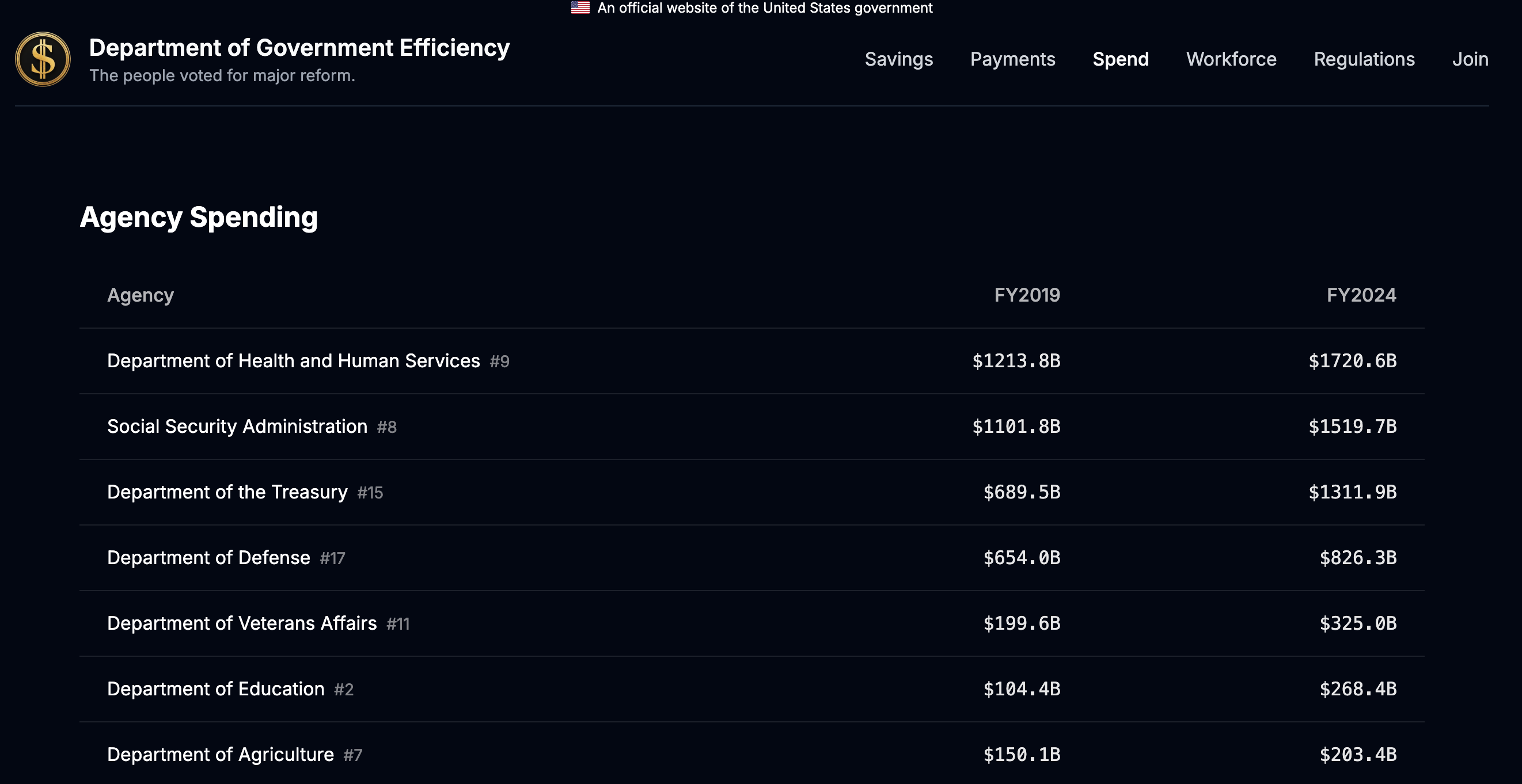Image resolution: width=1522 pixels, height=784 pixels.
Task: Click the #8 rank tag for Social Security
Action: [386, 427]
